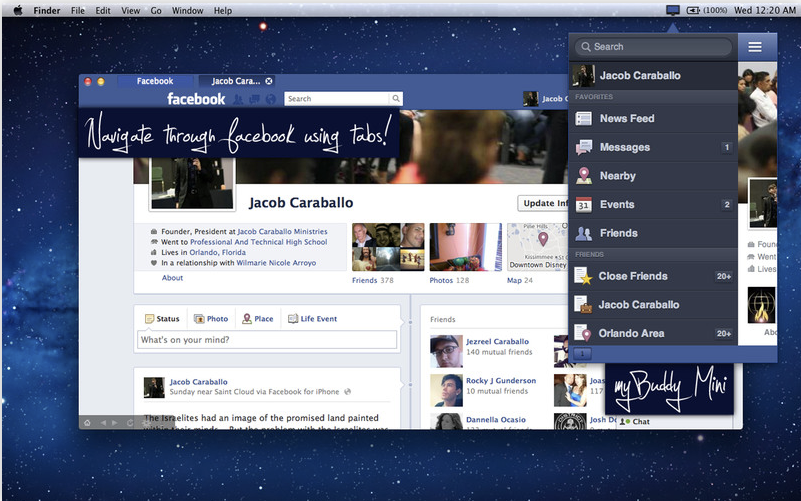The width and height of the screenshot is (801, 501).
Task: Click the clock showing Wed 12:20 AM
Action: [x=765, y=10]
